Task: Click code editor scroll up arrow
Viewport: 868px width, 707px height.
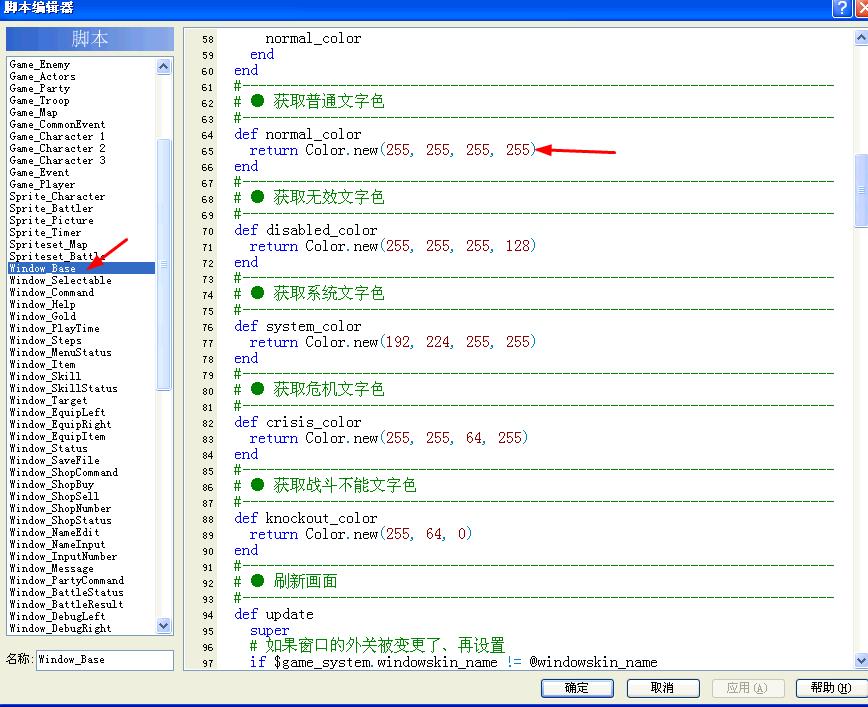Action: [861, 38]
